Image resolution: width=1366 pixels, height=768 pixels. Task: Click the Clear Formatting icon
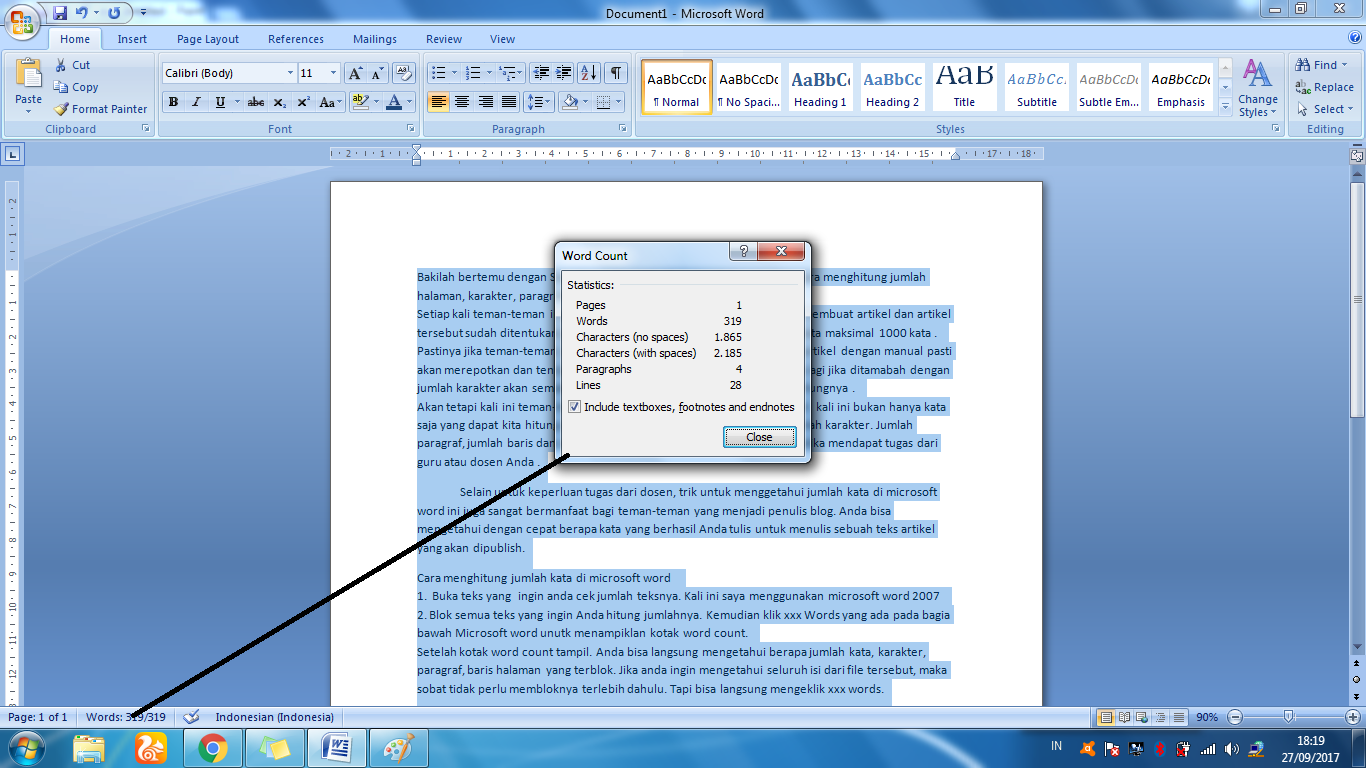tap(404, 73)
